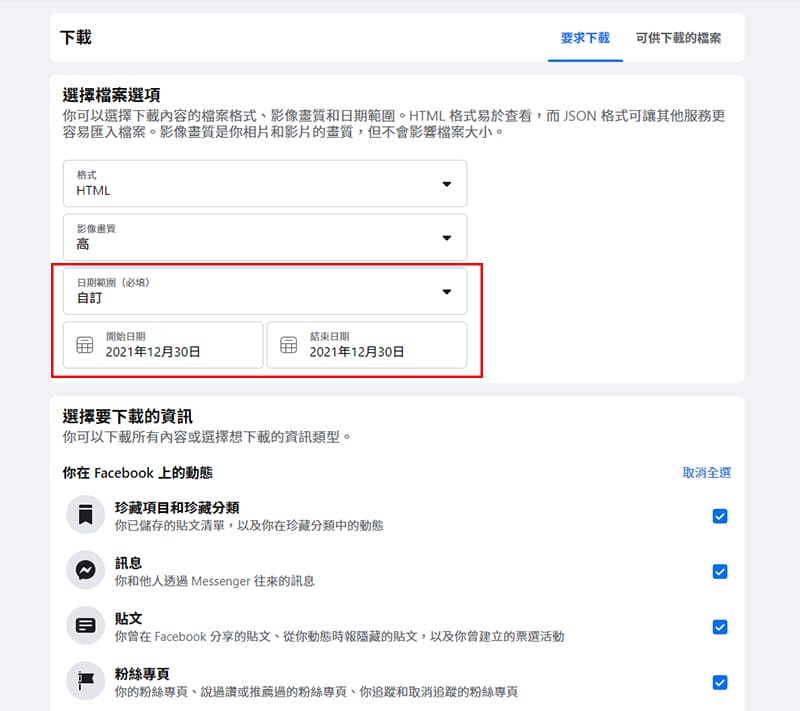Uncheck the 訊息 checkbox

coord(720,572)
